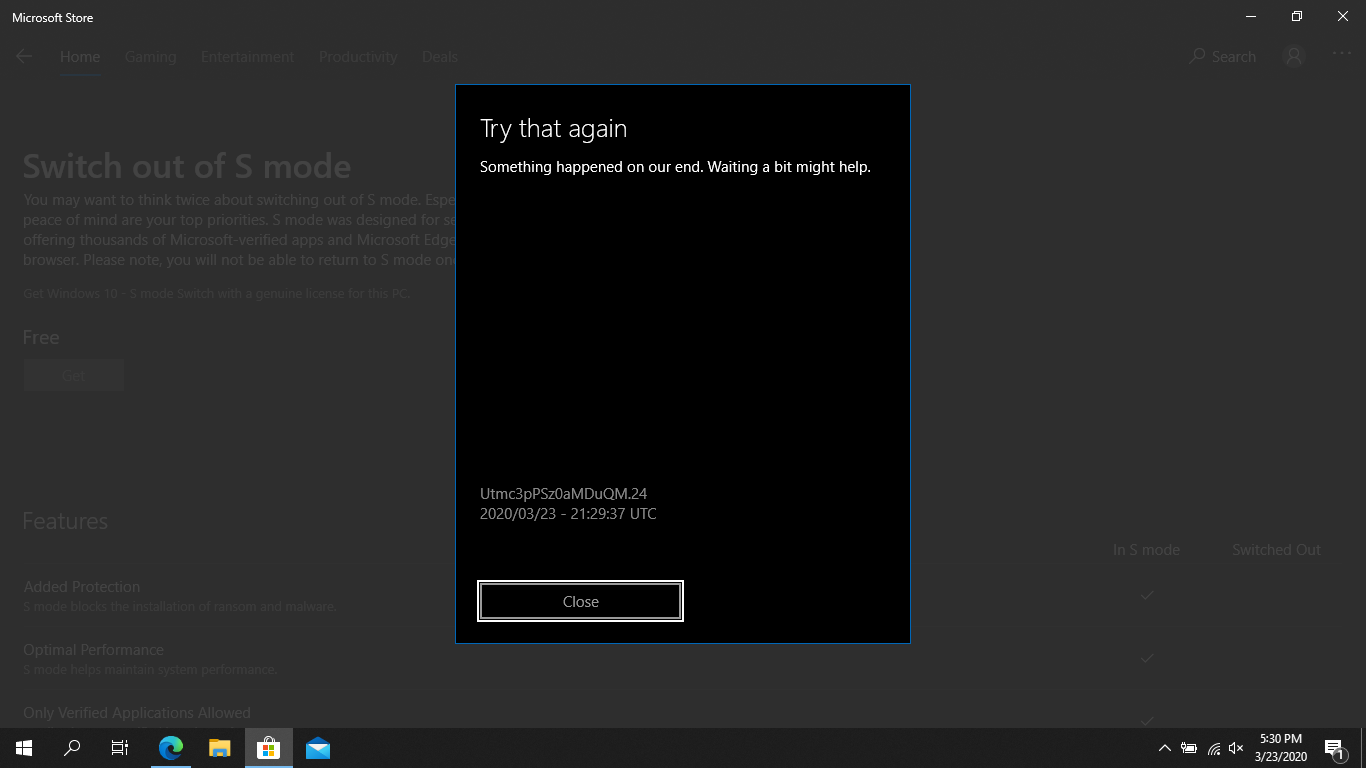Click the Get button under Free
Screen dimensions: 1366x768
coord(73,376)
